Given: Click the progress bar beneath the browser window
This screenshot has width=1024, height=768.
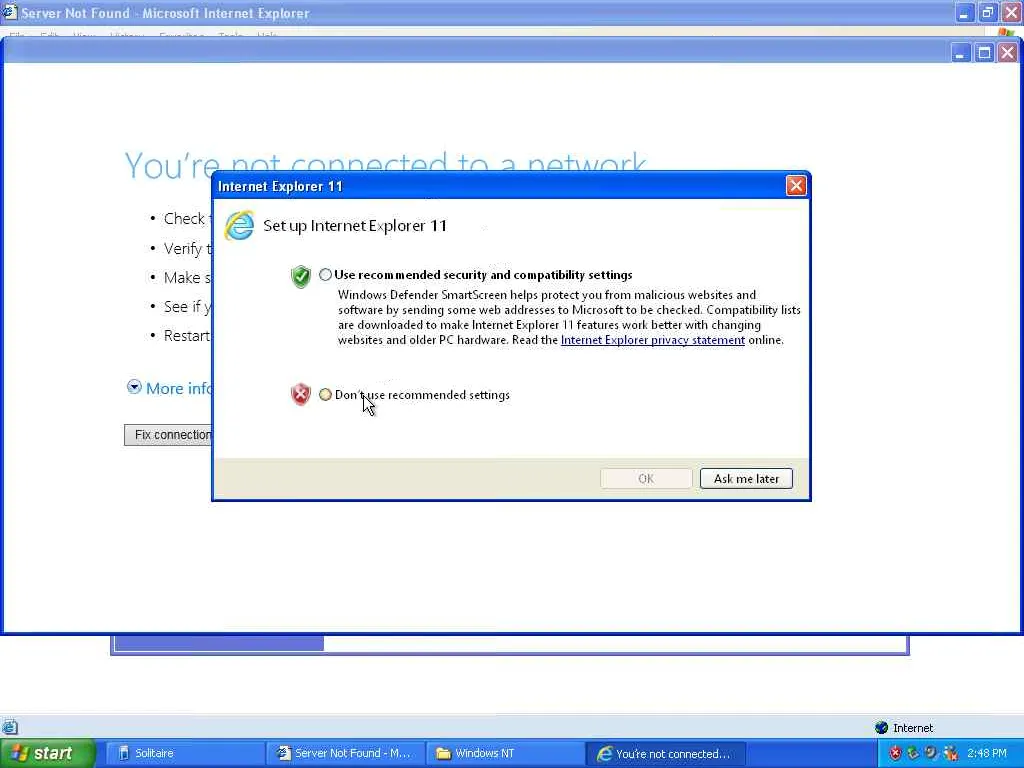Looking at the screenshot, I should click(510, 644).
